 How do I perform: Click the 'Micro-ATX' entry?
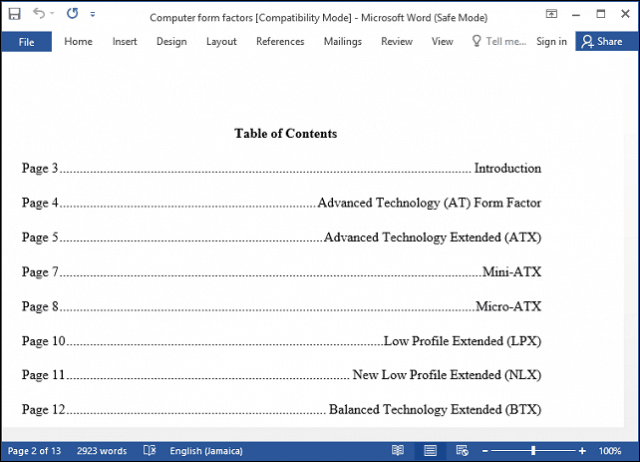pos(509,307)
